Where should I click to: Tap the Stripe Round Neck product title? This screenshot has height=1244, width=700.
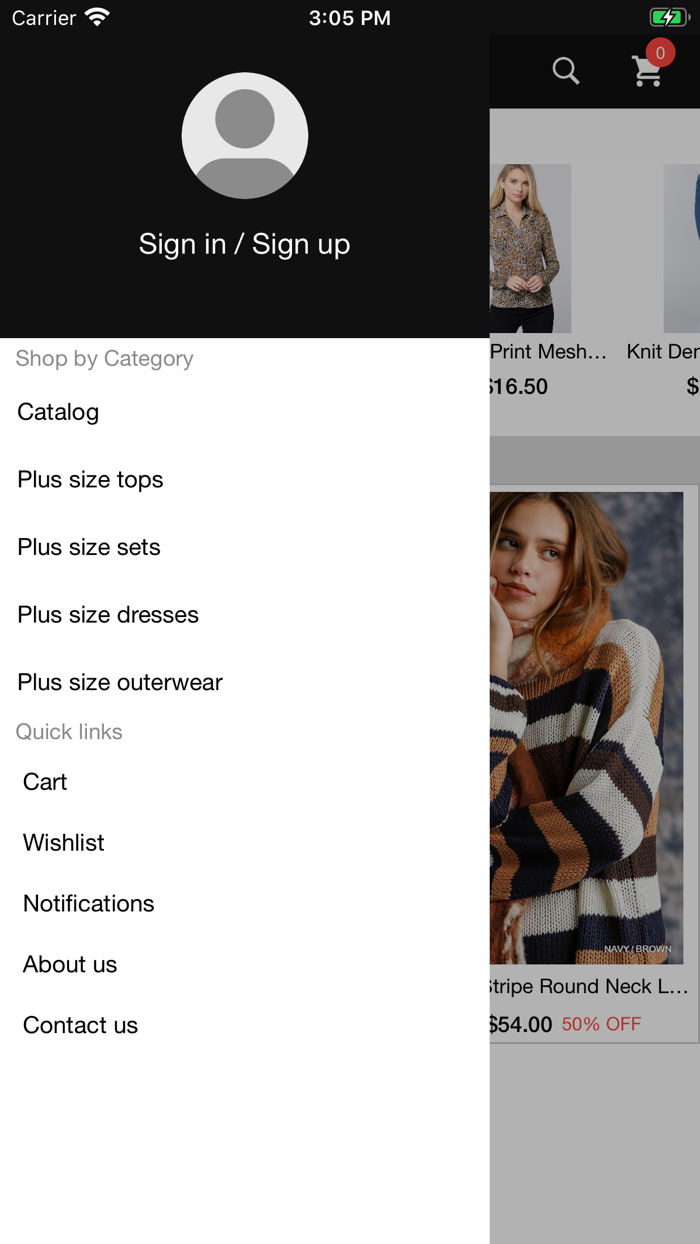click(x=590, y=987)
